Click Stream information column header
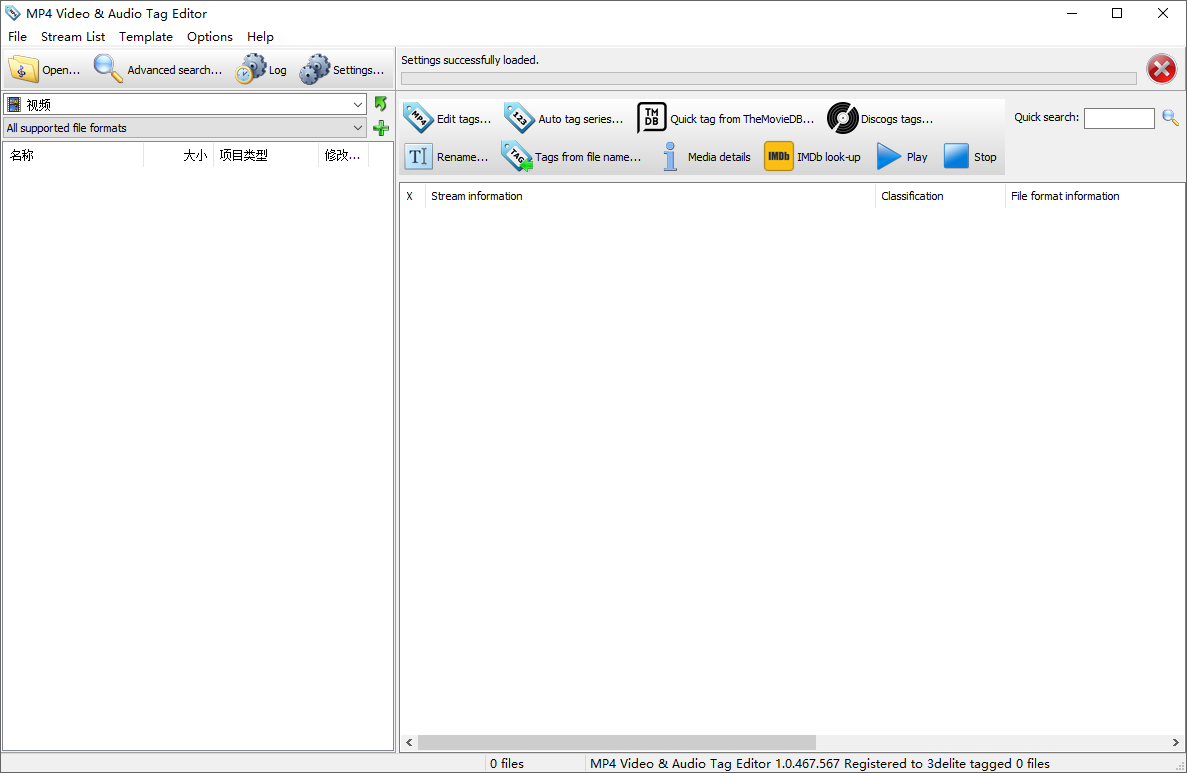Viewport: 1187px width, 773px height. click(650, 196)
